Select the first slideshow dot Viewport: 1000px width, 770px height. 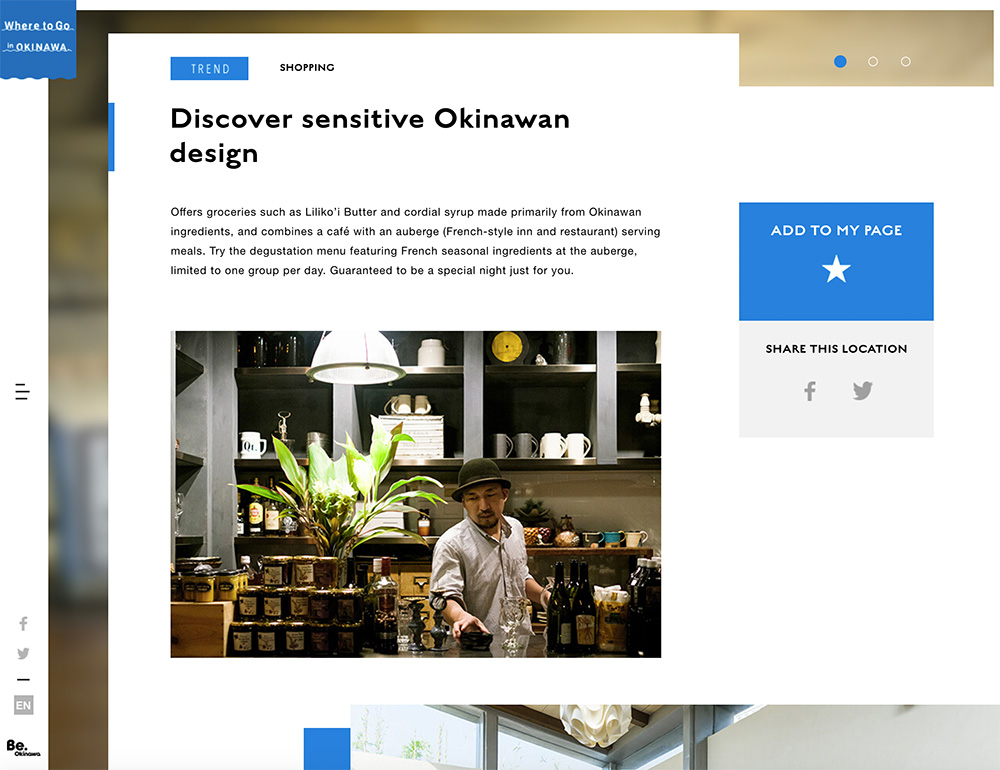[840, 61]
